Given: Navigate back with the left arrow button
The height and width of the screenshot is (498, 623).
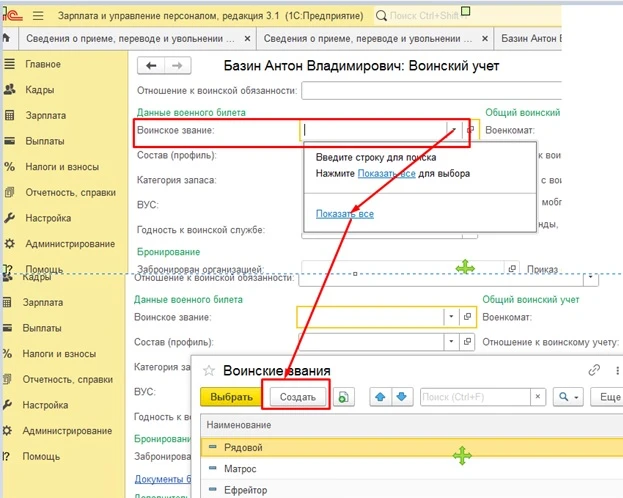Looking at the screenshot, I should [x=151, y=66].
